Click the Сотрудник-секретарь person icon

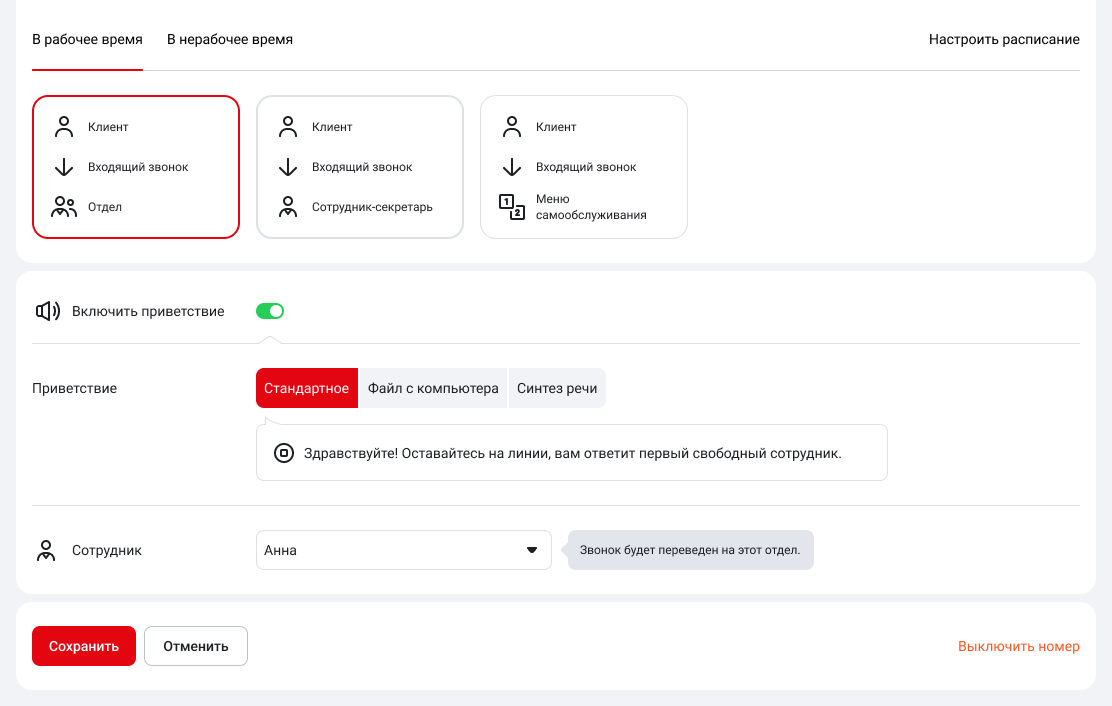click(288, 207)
